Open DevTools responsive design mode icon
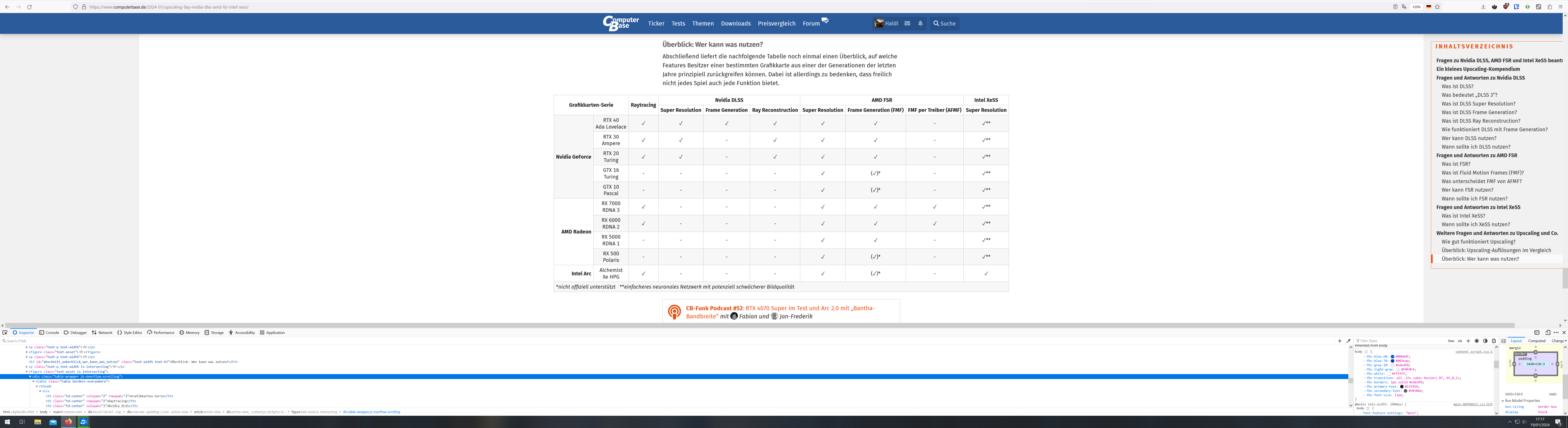 1548,333
